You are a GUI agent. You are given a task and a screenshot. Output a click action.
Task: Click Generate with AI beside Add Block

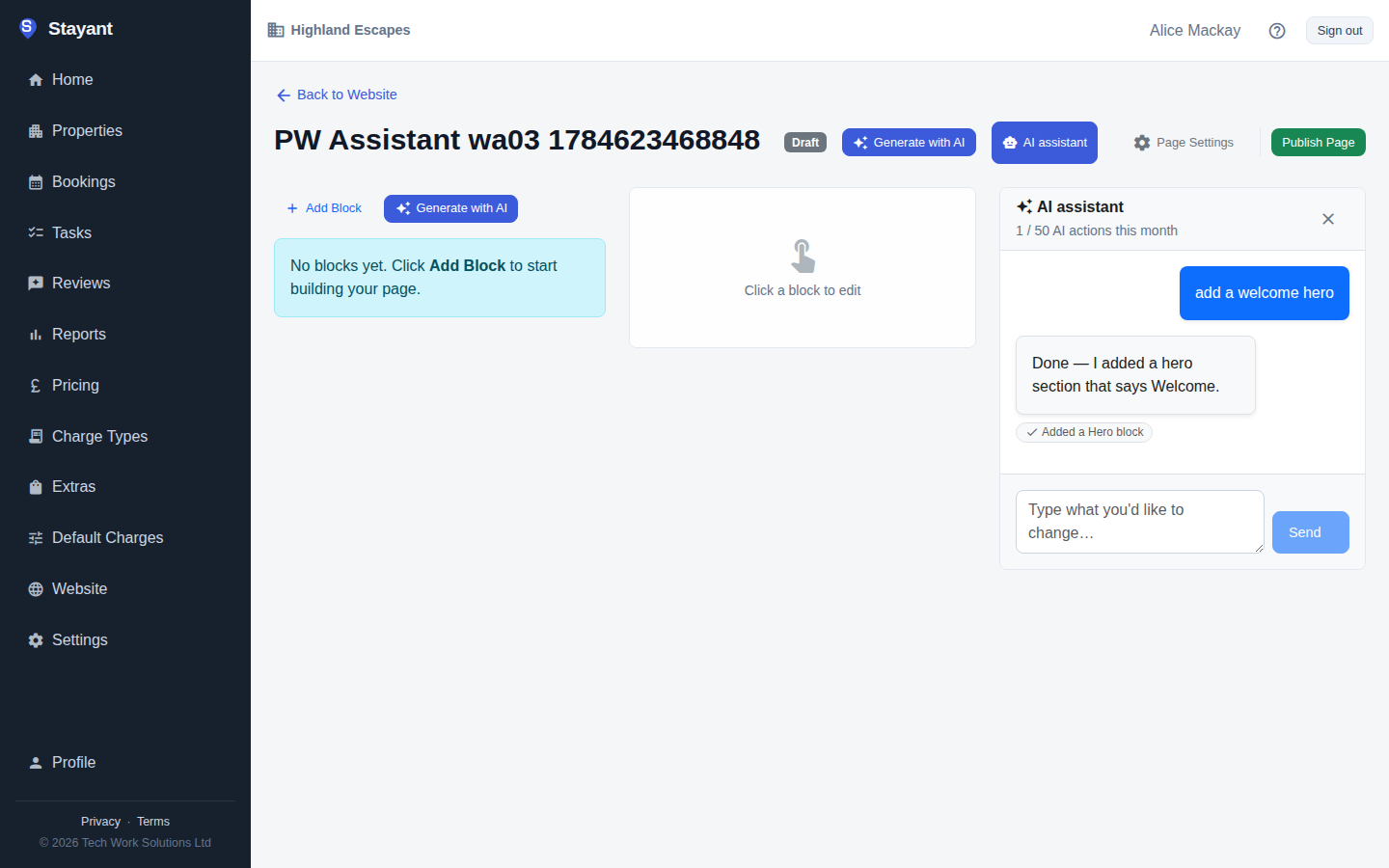tap(450, 208)
